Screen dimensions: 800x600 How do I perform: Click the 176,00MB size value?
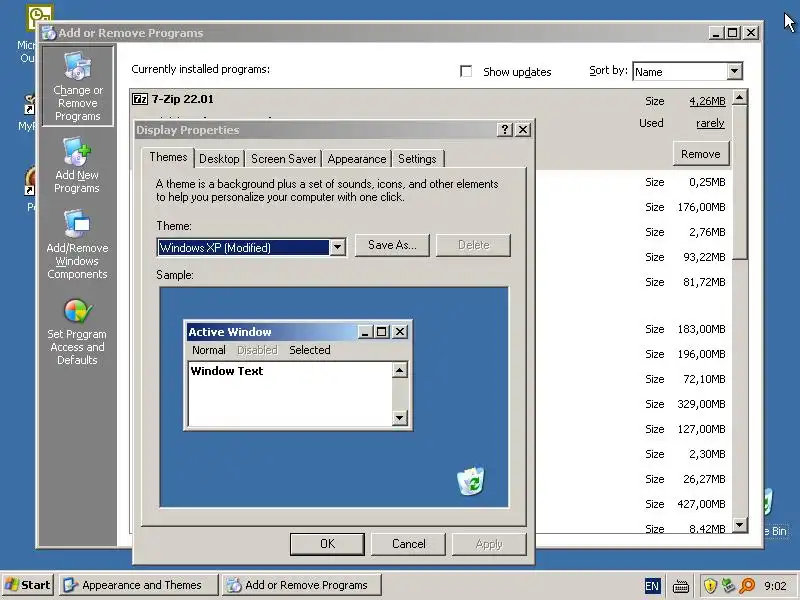pos(702,207)
